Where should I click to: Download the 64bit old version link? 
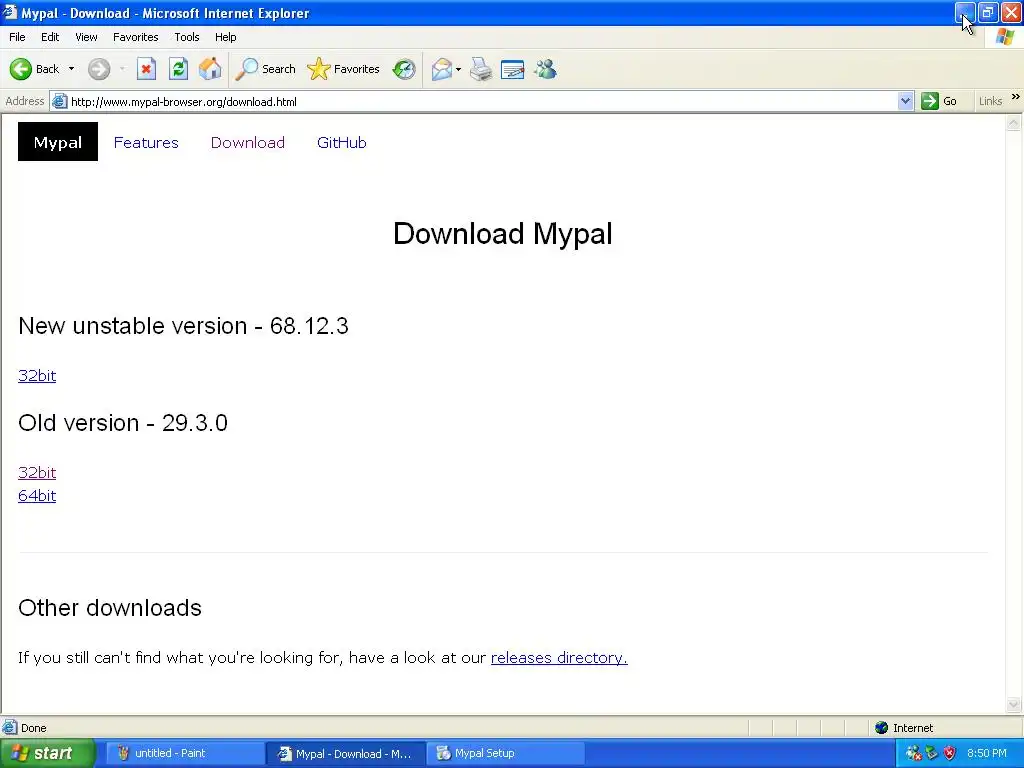click(37, 496)
